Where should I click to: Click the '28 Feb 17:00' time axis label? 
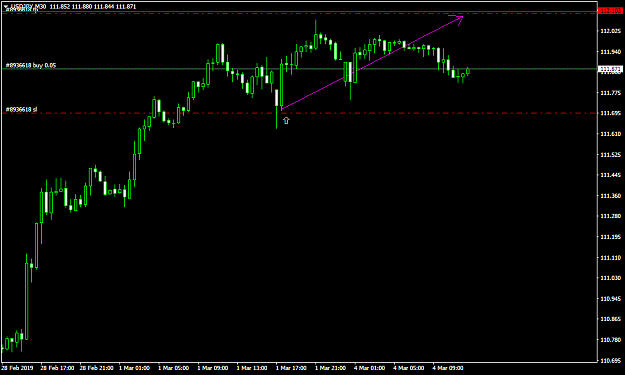57,368
